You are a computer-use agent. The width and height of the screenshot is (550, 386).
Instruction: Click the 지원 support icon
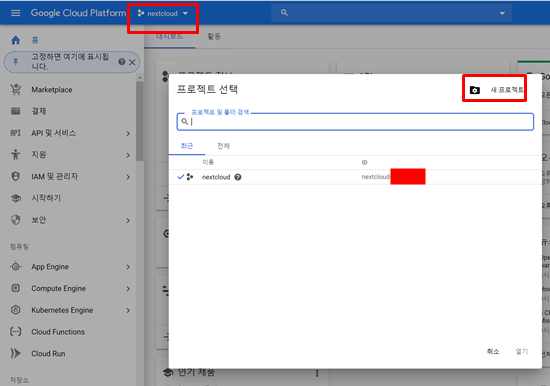pos(15,154)
